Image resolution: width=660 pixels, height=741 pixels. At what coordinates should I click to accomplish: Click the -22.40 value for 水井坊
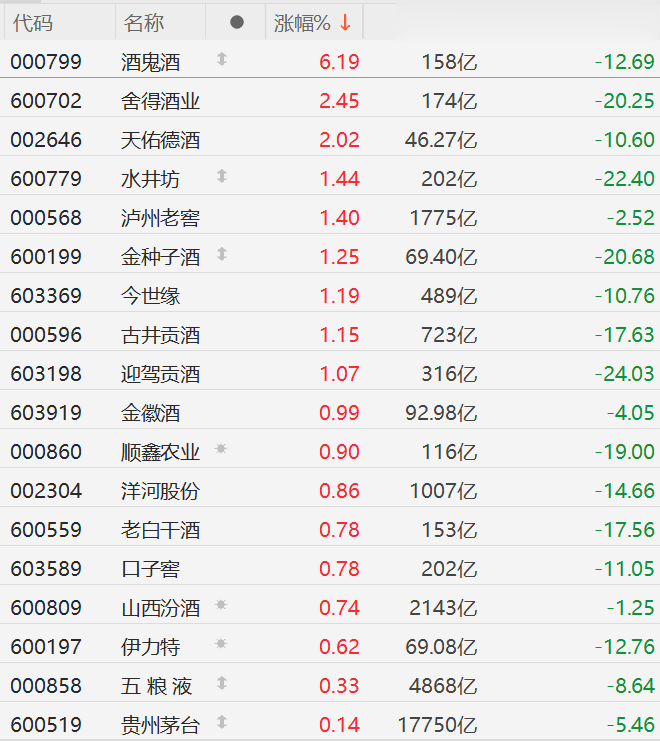(625, 179)
